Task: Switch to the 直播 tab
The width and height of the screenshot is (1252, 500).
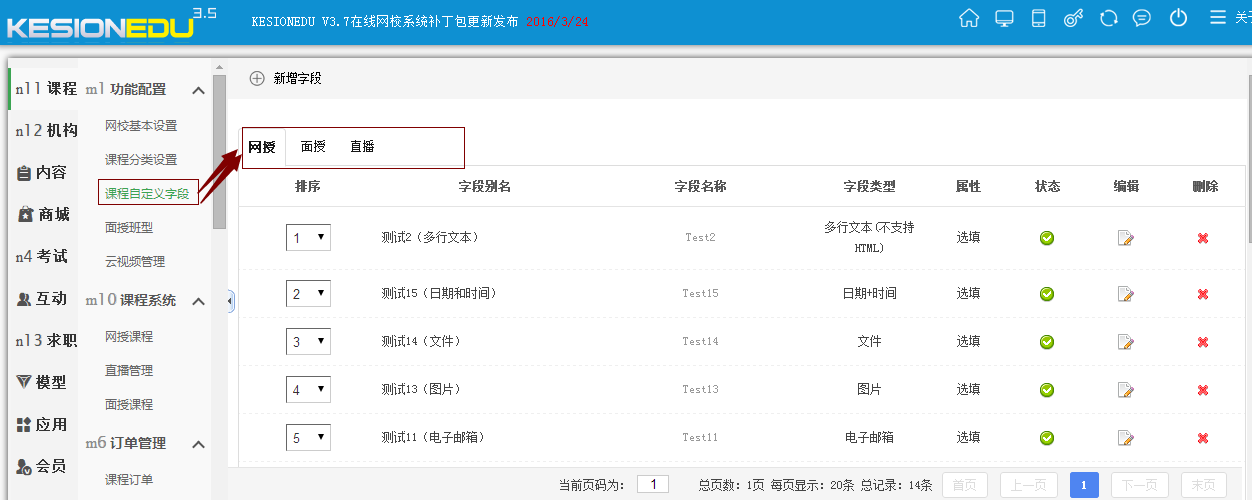Action: click(x=362, y=147)
